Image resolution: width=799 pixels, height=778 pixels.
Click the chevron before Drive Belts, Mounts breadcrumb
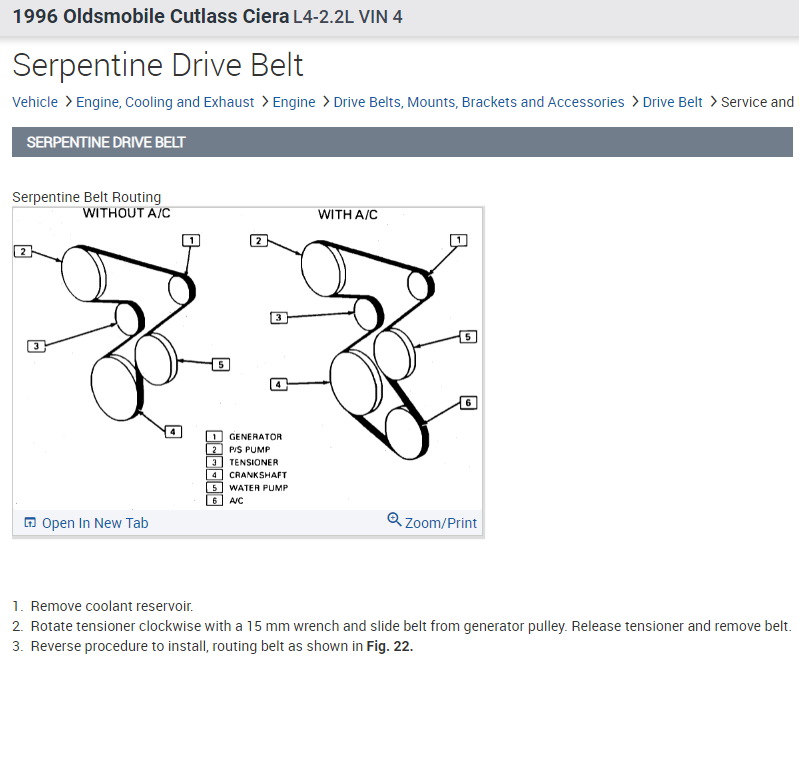[x=326, y=102]
